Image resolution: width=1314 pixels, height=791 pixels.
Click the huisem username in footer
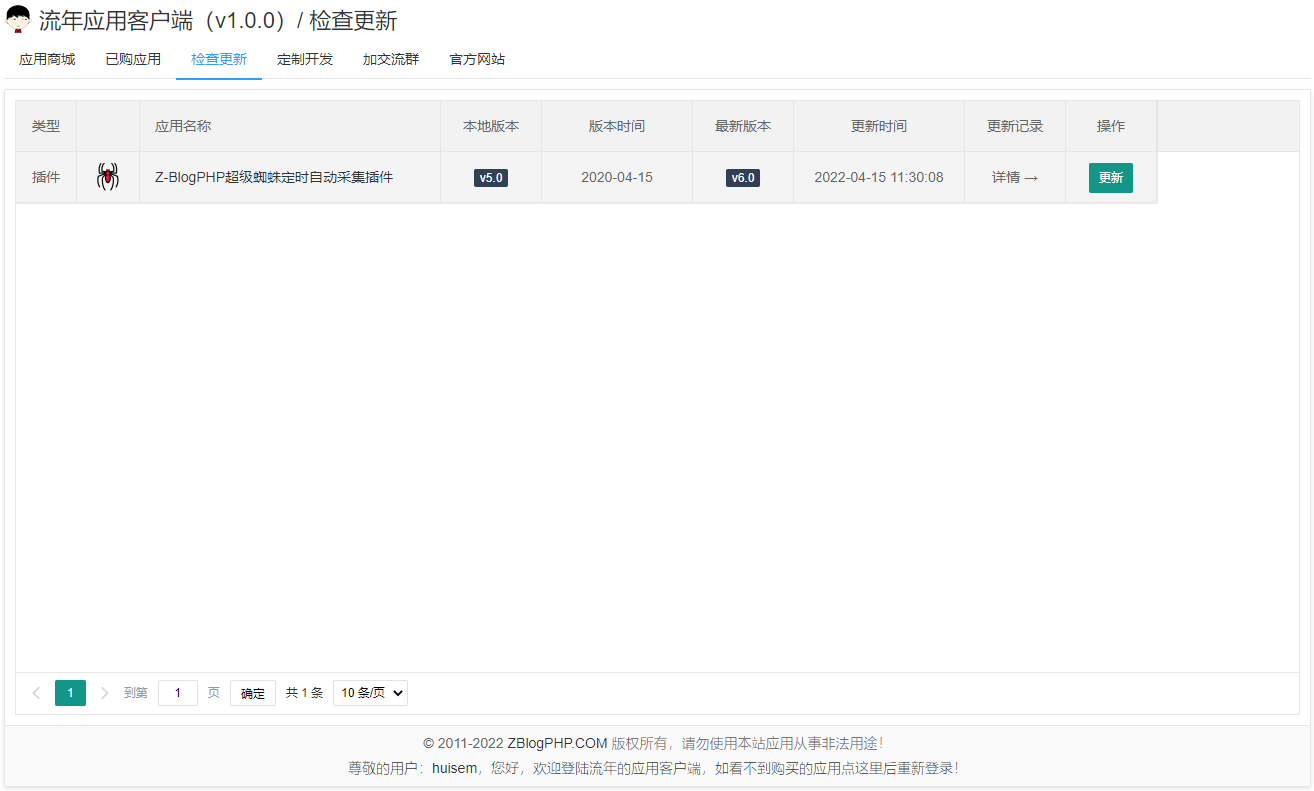[x=455, y=768]
